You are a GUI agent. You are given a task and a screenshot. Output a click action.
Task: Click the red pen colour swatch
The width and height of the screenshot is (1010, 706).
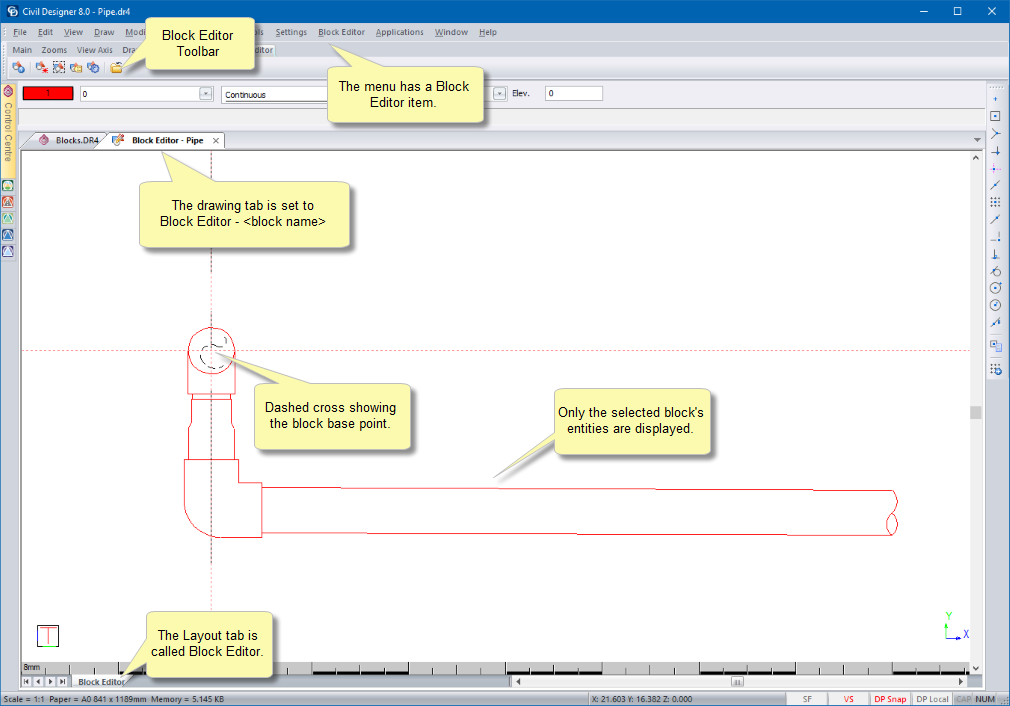point(48,93)
